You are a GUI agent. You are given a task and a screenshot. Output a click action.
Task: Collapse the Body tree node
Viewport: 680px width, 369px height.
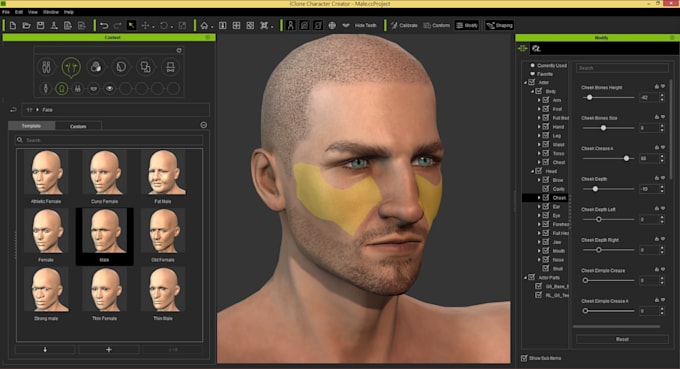point(532,91)
